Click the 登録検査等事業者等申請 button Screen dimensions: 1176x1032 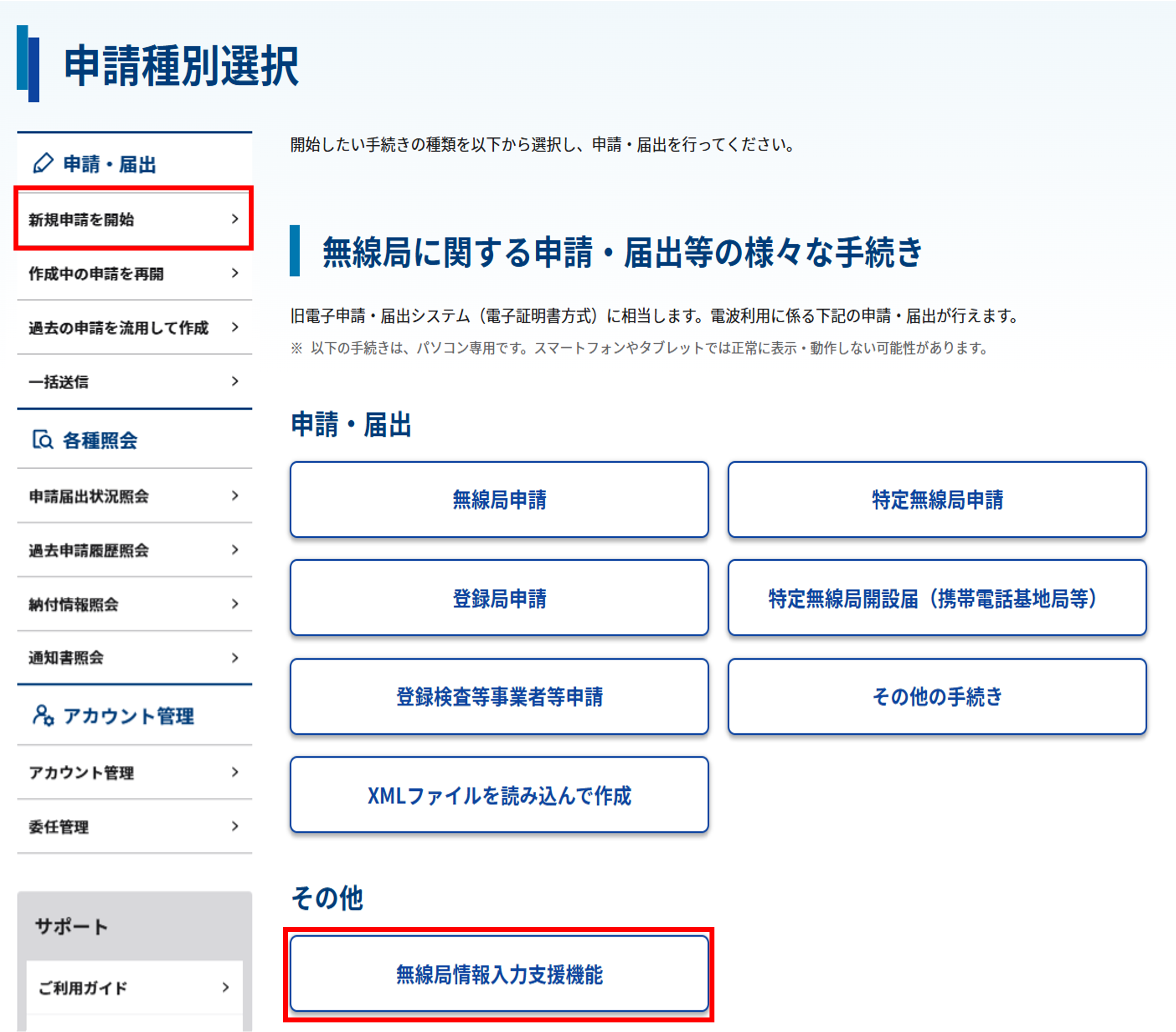coord(499,697)
